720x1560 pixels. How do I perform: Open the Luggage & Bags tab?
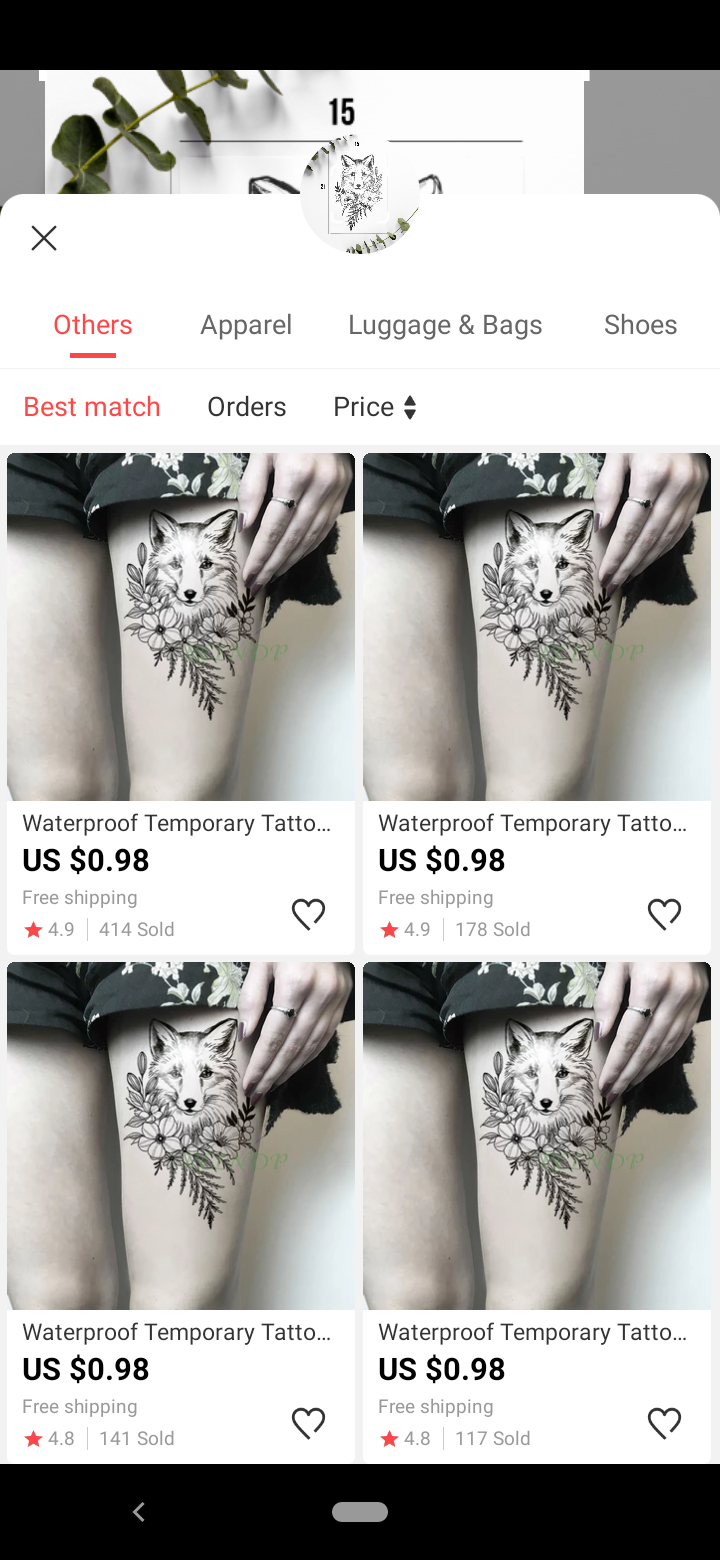click(445, 325)
